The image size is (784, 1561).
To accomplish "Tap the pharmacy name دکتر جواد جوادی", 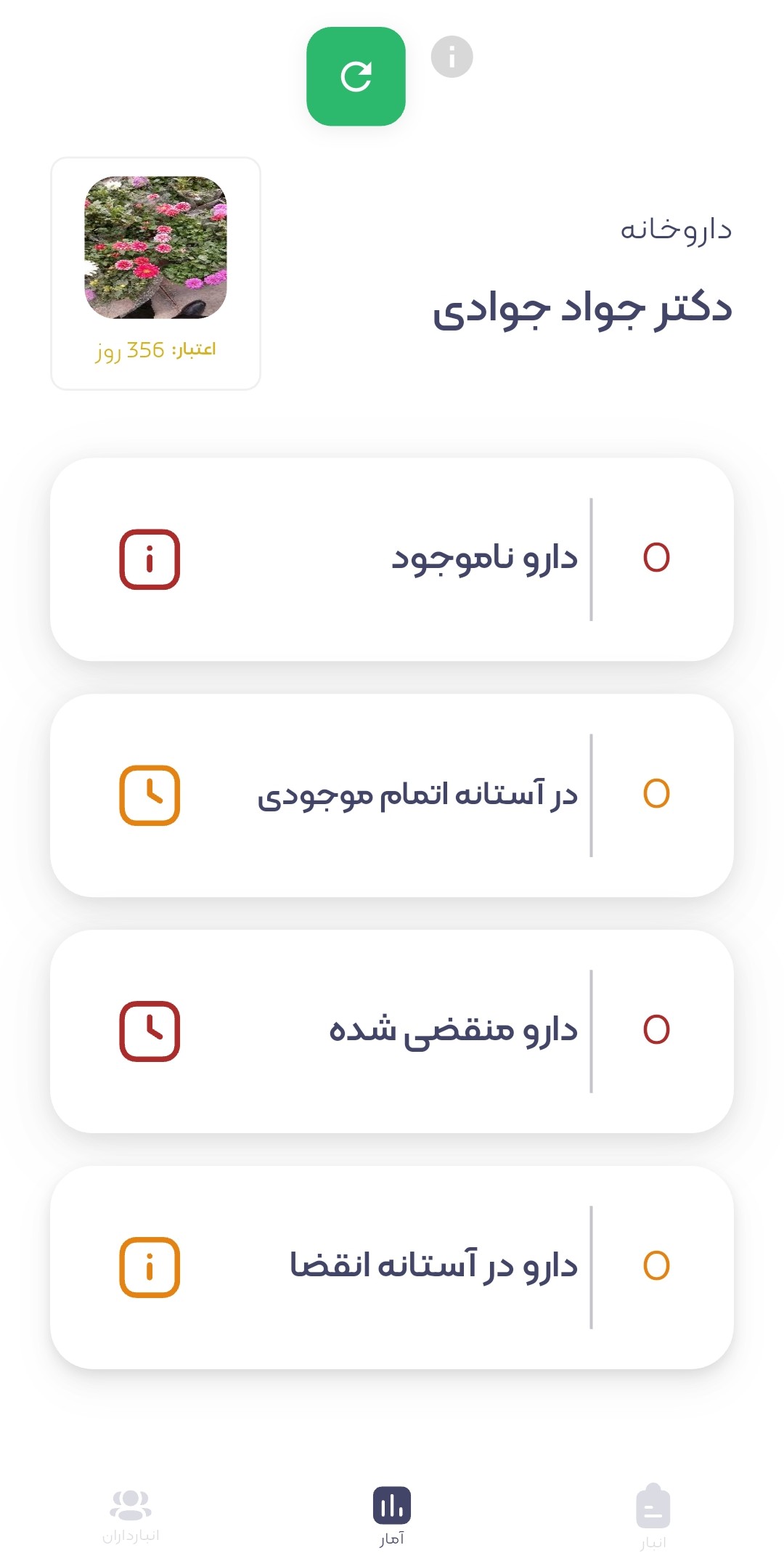I will [x=582, y=309].
